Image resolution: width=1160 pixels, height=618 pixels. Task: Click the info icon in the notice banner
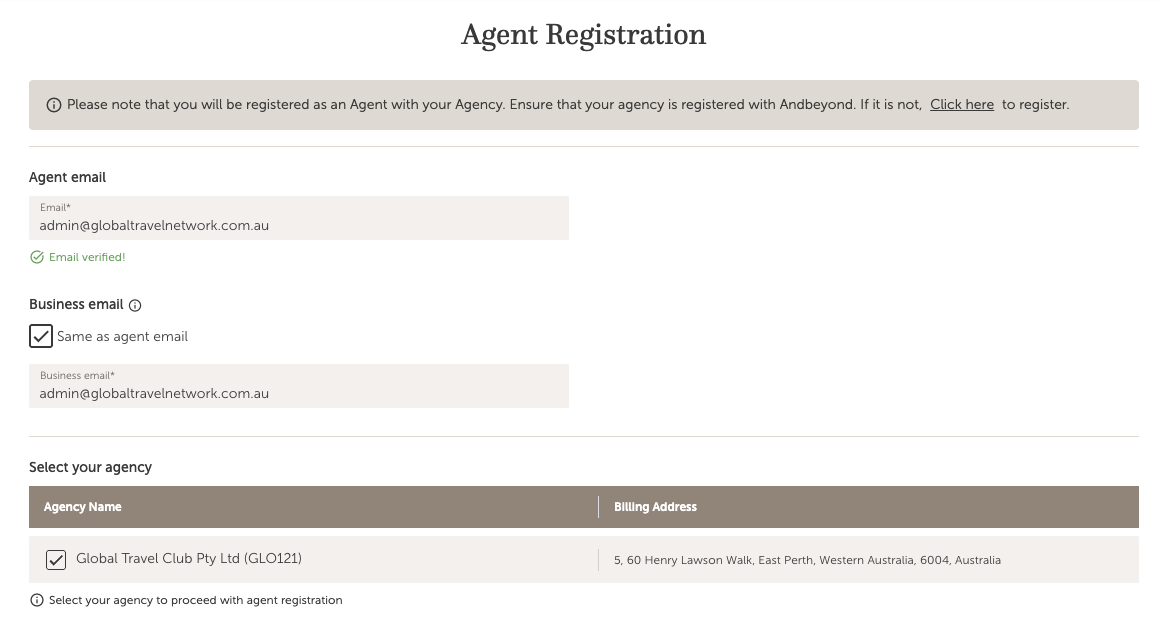tap(54, 105)
